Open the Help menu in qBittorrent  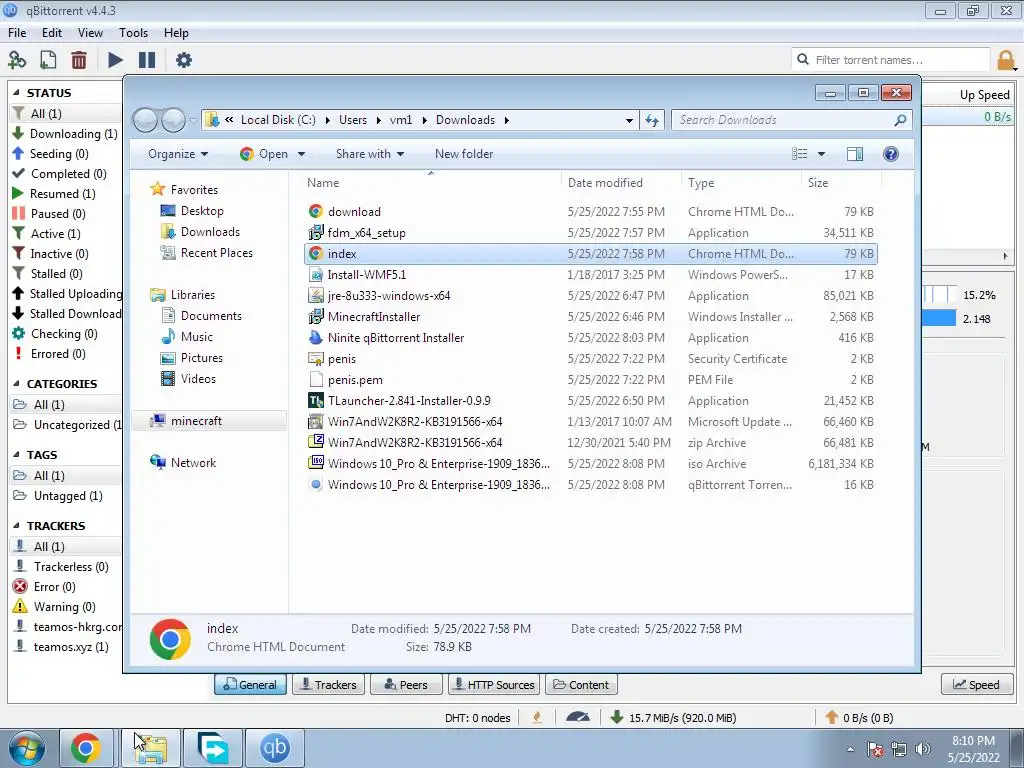(x=176, y=33)
